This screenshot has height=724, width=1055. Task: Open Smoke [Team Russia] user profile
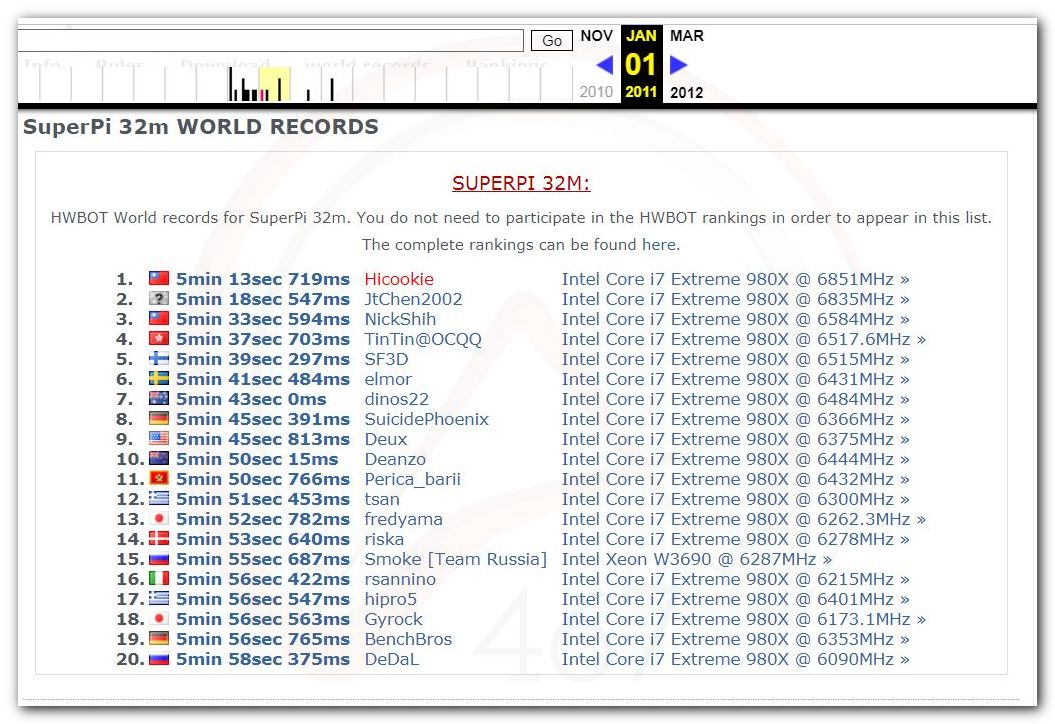coord(456,559)
